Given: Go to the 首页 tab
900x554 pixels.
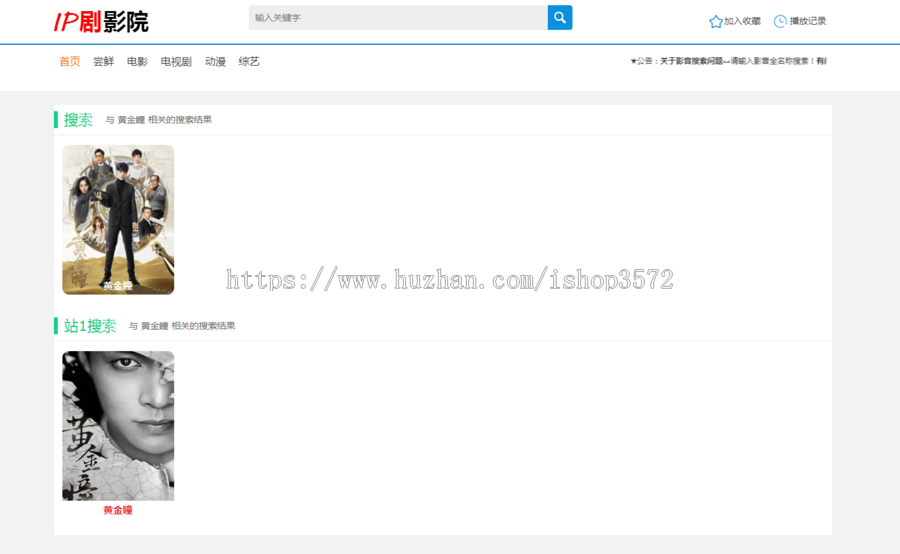Looking at the screenshot, I should pos(70,61).
